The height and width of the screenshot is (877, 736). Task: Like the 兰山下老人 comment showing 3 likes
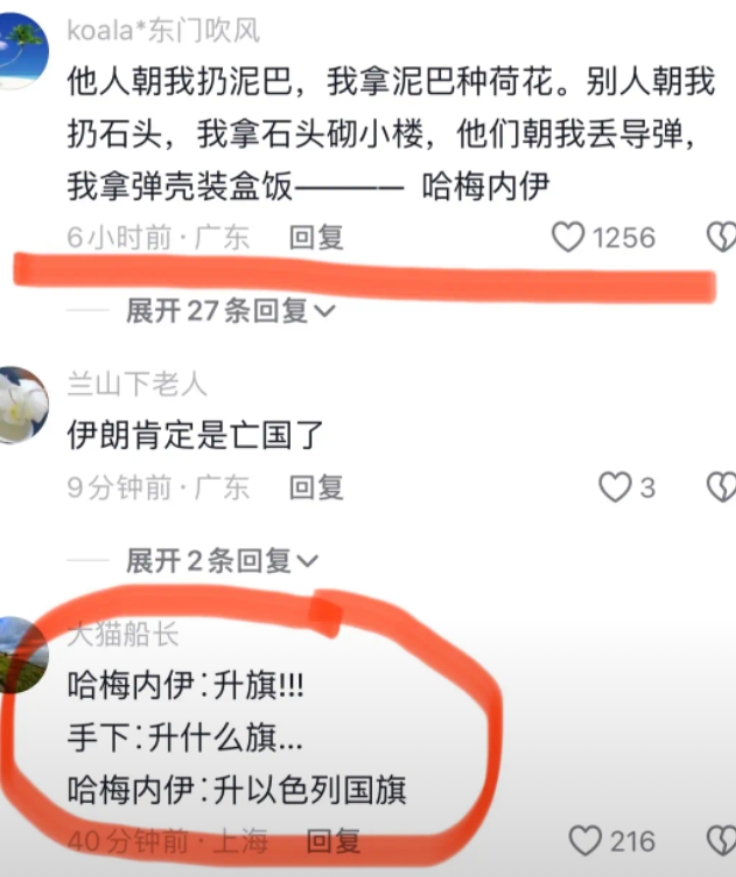pos(615,487)
